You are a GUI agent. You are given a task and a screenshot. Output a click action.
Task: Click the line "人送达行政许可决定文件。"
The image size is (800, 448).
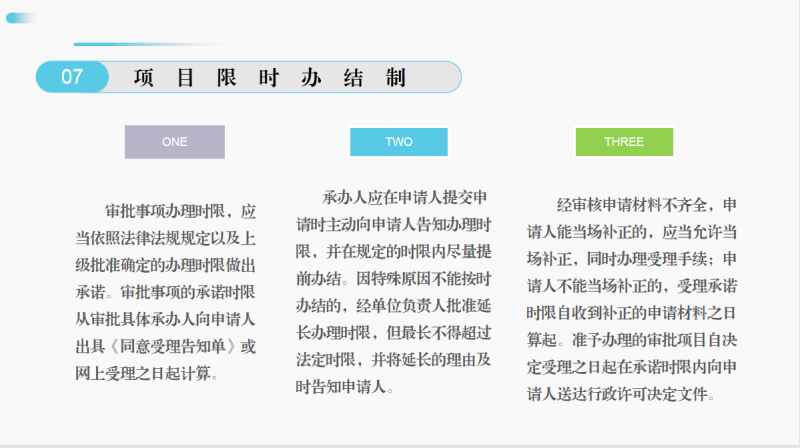(x=622, y=394)
